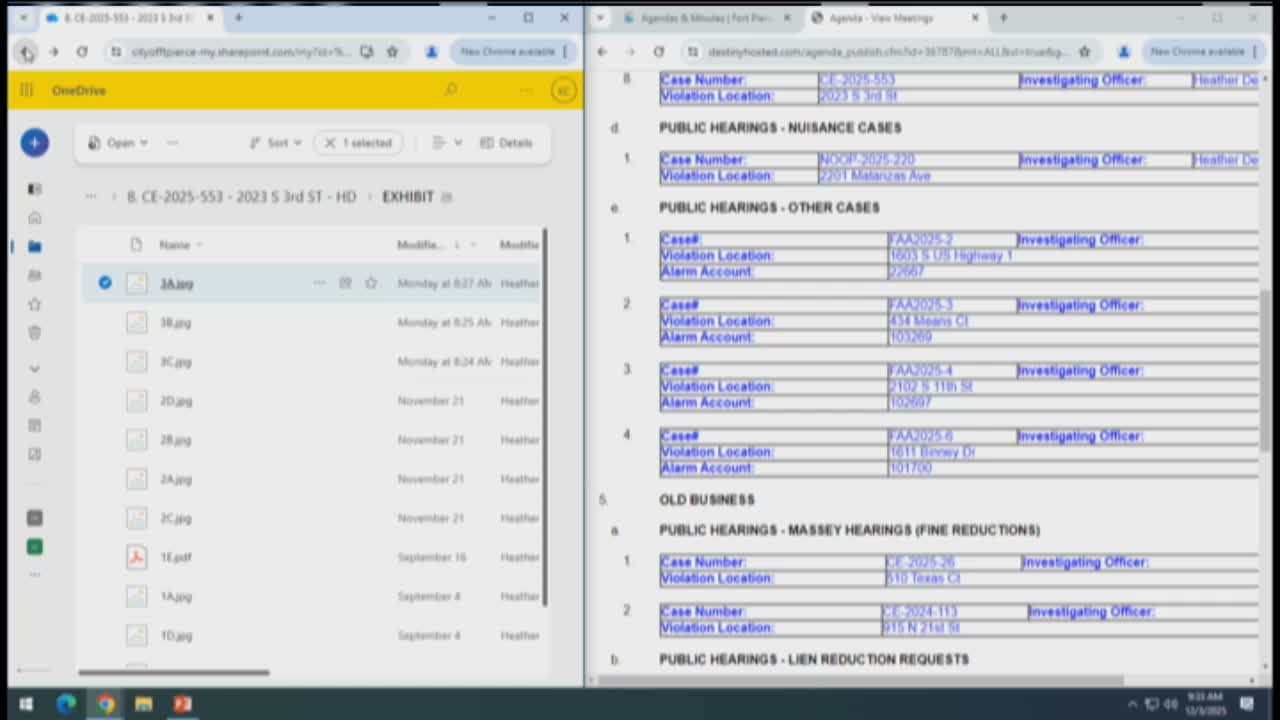The width and height of the screenshot is (1280, 720).
Task: Favorite the 3A.jpg file with the star
Action: coord(371,283)
